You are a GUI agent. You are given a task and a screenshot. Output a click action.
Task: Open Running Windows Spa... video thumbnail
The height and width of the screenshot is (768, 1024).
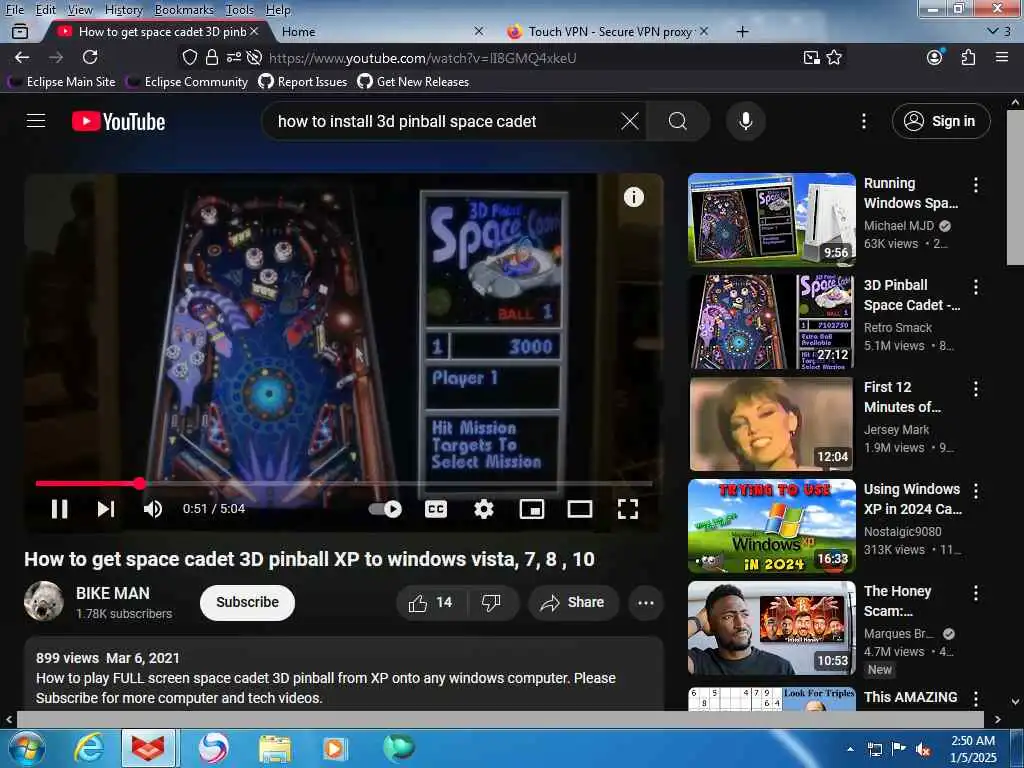[771, 219]
